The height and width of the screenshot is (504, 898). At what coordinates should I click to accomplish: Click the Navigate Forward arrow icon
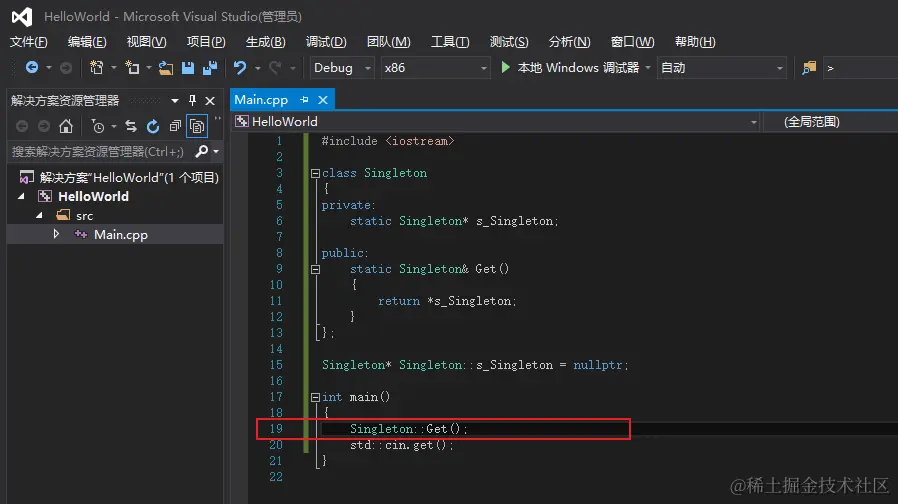[x=66, y=68]
